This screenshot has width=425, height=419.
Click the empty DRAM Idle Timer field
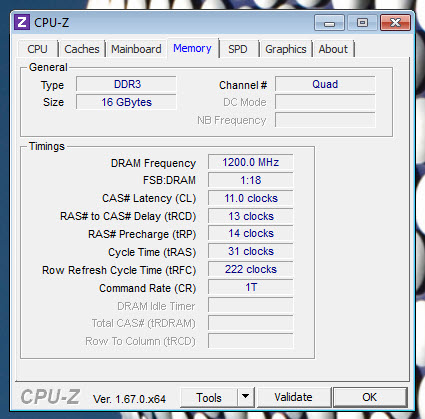251,305
